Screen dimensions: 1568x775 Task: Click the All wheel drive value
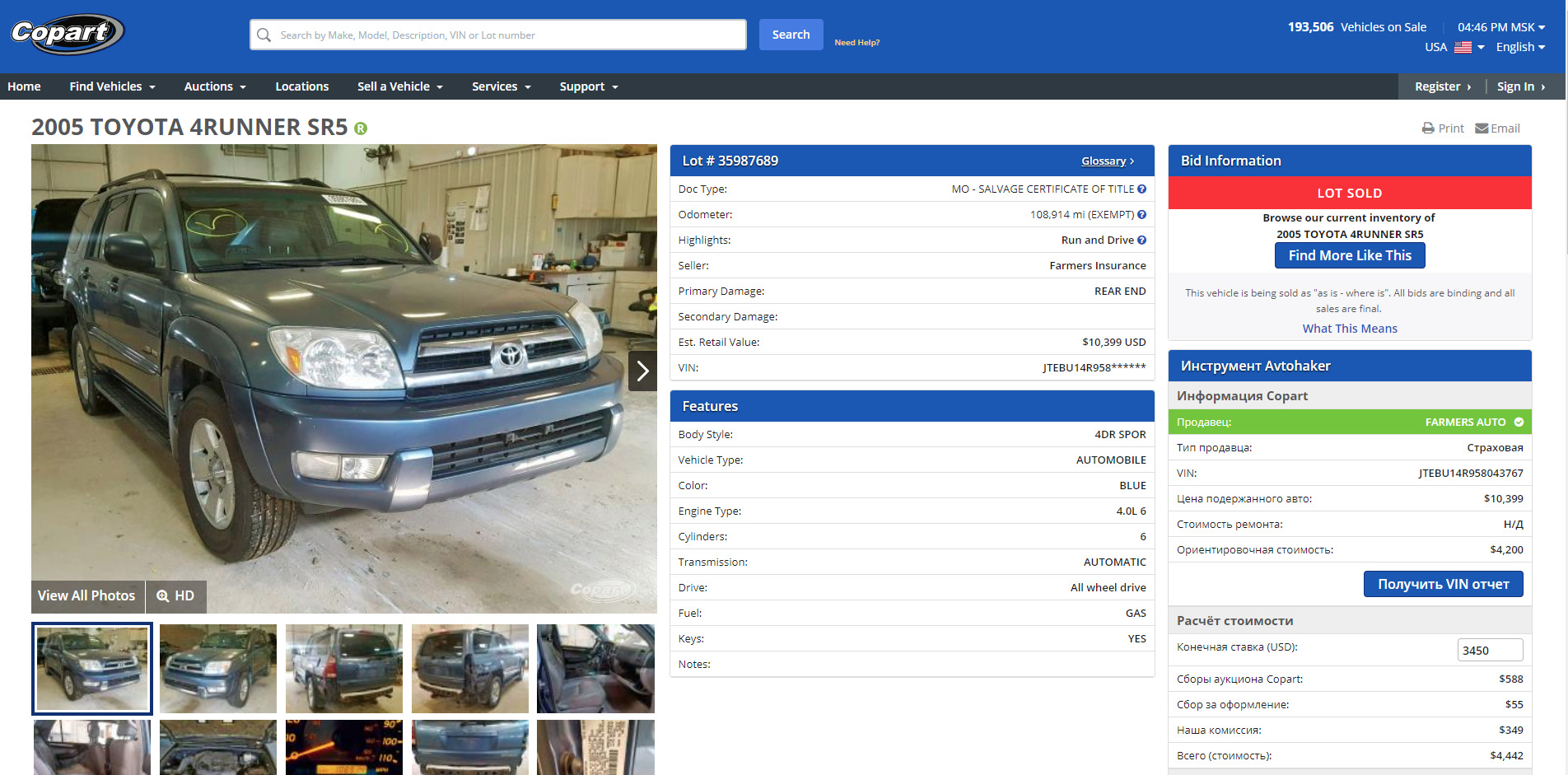pos(1108,588)
